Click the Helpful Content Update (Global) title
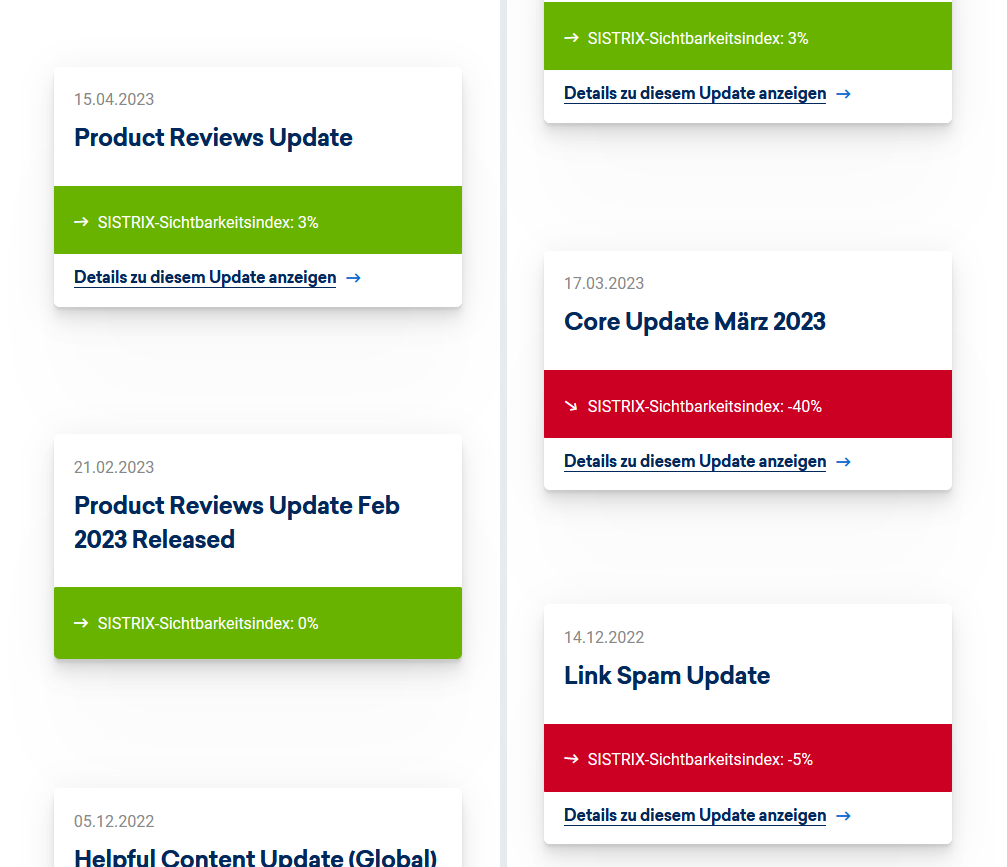 (255, 857)
